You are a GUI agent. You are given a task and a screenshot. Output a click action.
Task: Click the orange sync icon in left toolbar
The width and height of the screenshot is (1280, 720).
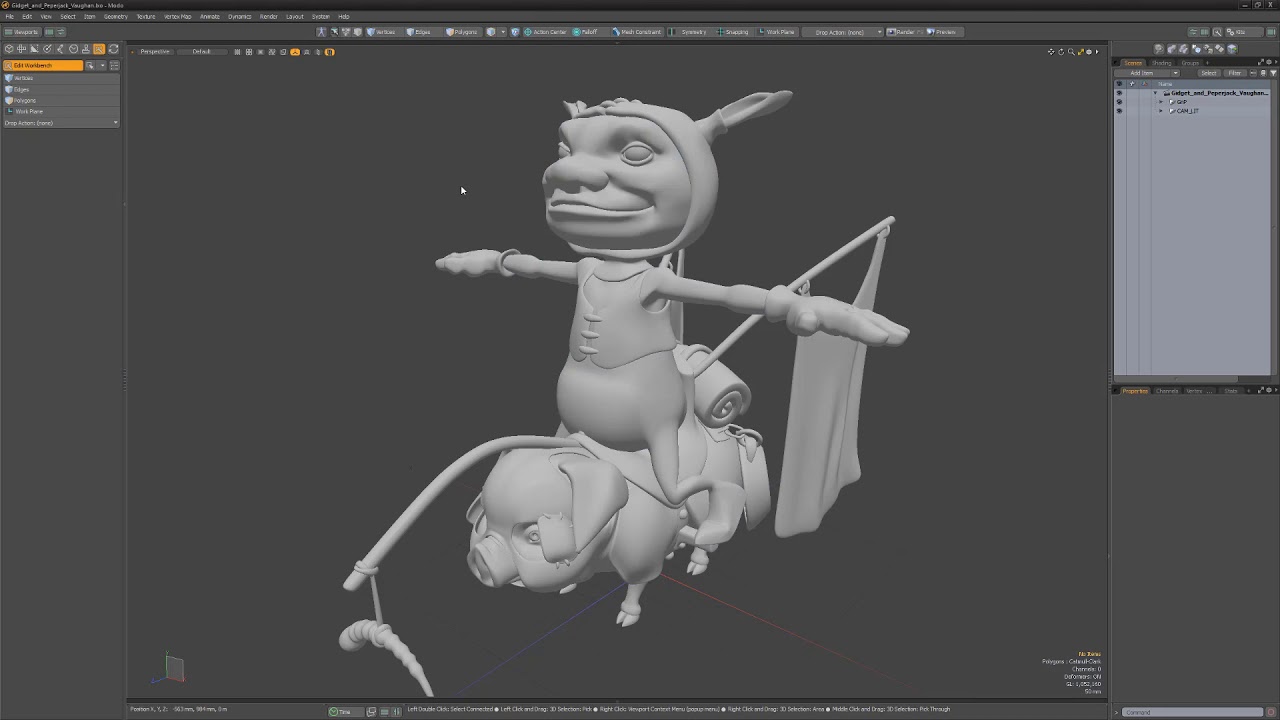tap(112, 48)
